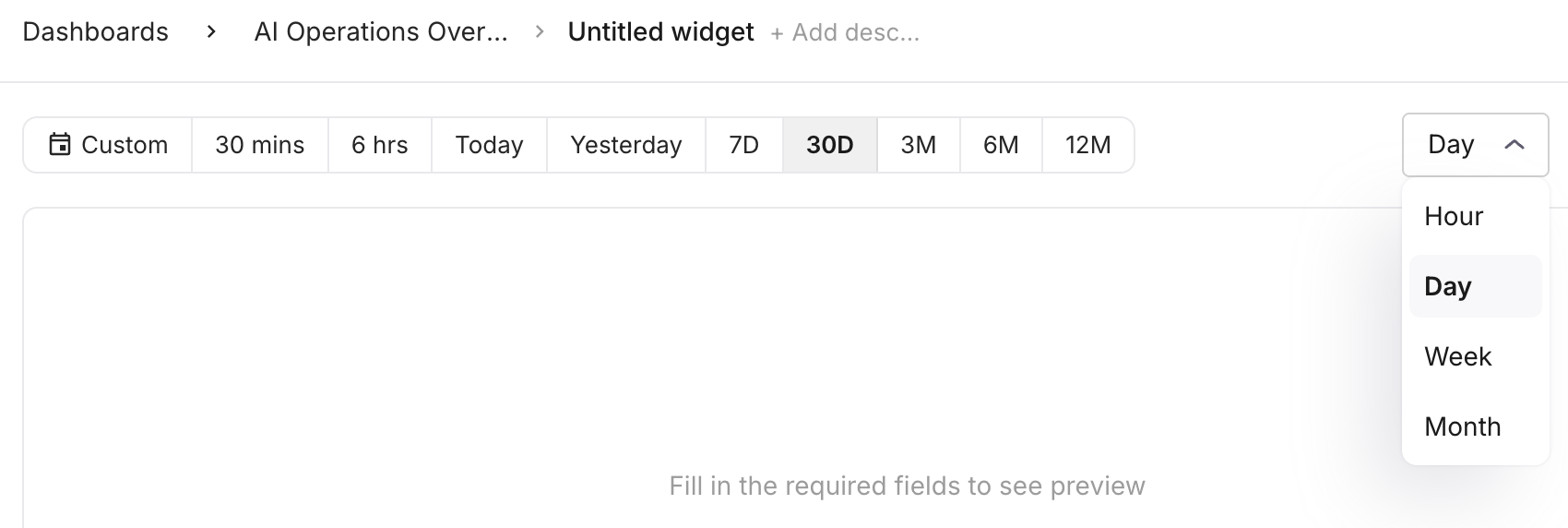This screenshot has width=1568, height=528.
Task: Click the Untitled widget title
Action: 660,32
